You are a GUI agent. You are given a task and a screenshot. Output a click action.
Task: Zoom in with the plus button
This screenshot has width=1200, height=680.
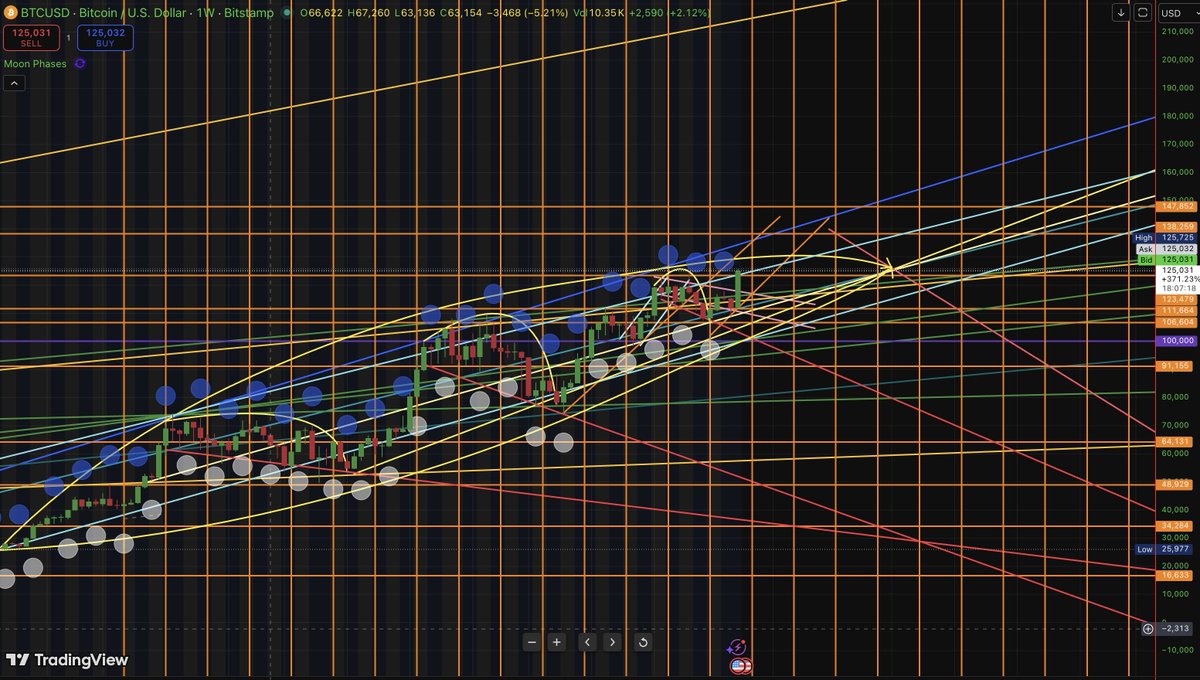558,642
